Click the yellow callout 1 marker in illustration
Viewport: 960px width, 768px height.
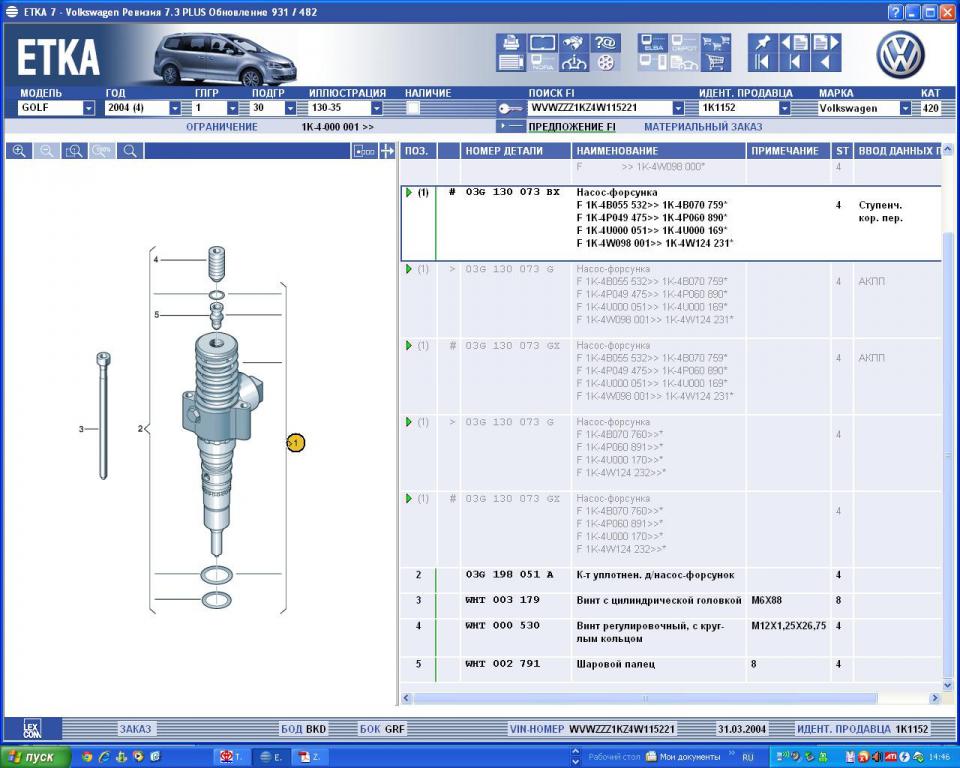click(296, 442)
